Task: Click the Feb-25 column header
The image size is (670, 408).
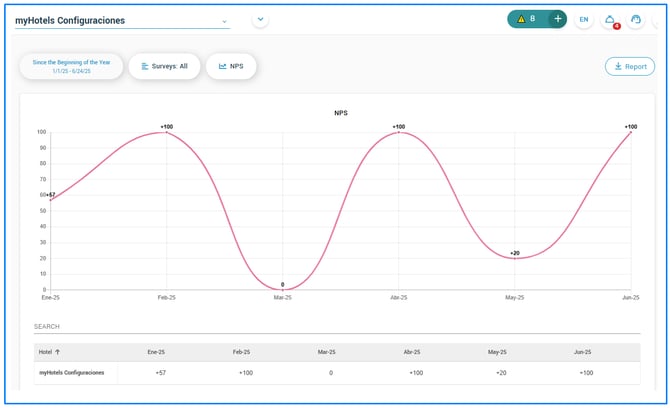Action: 241,352
